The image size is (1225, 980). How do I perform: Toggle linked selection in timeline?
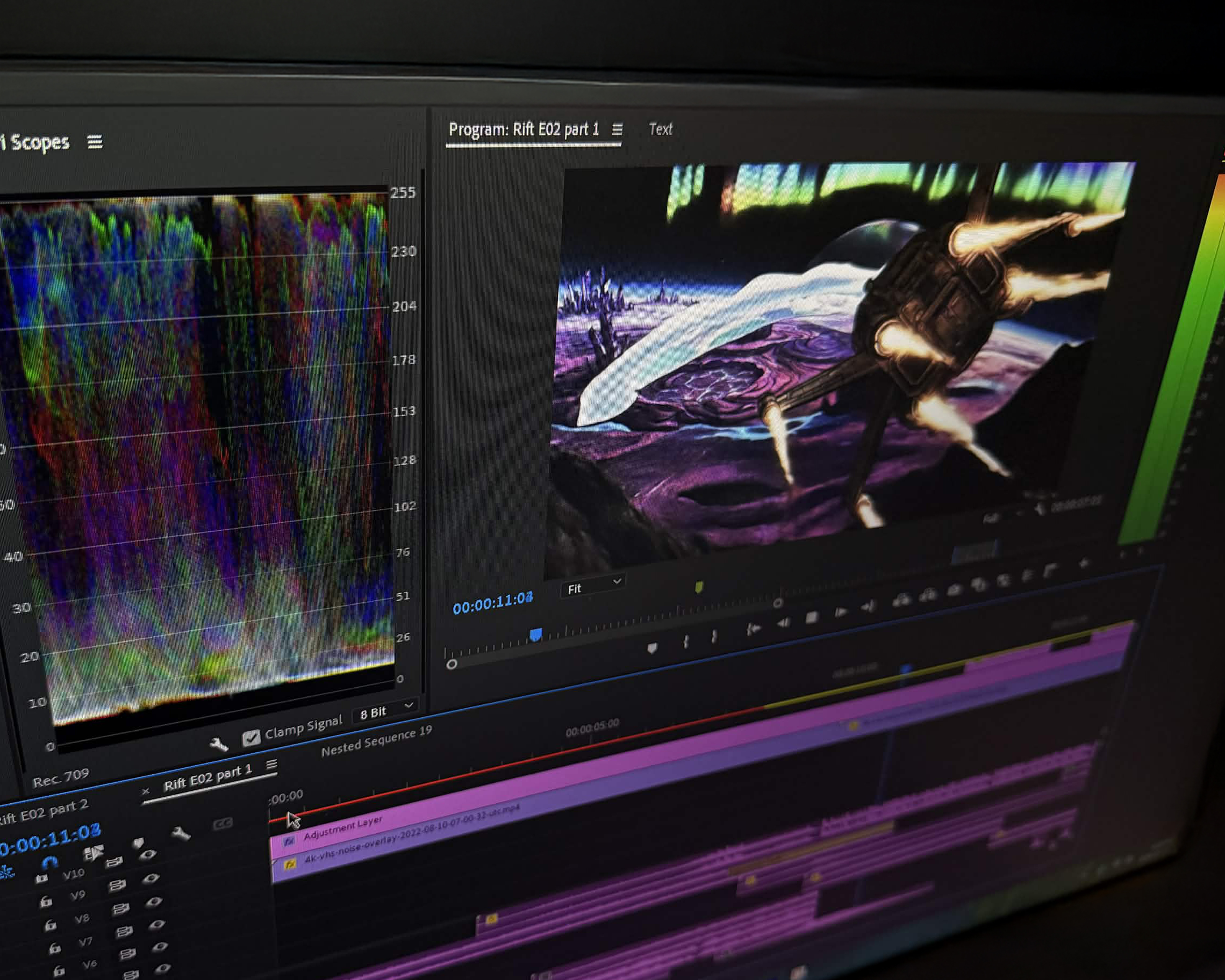coord(93,853)
